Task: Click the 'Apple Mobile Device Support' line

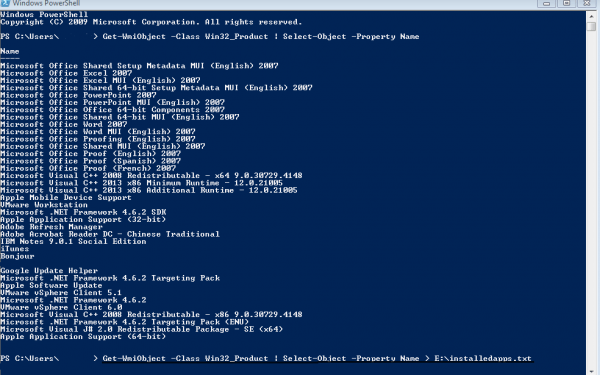Action: pos(66,197)
